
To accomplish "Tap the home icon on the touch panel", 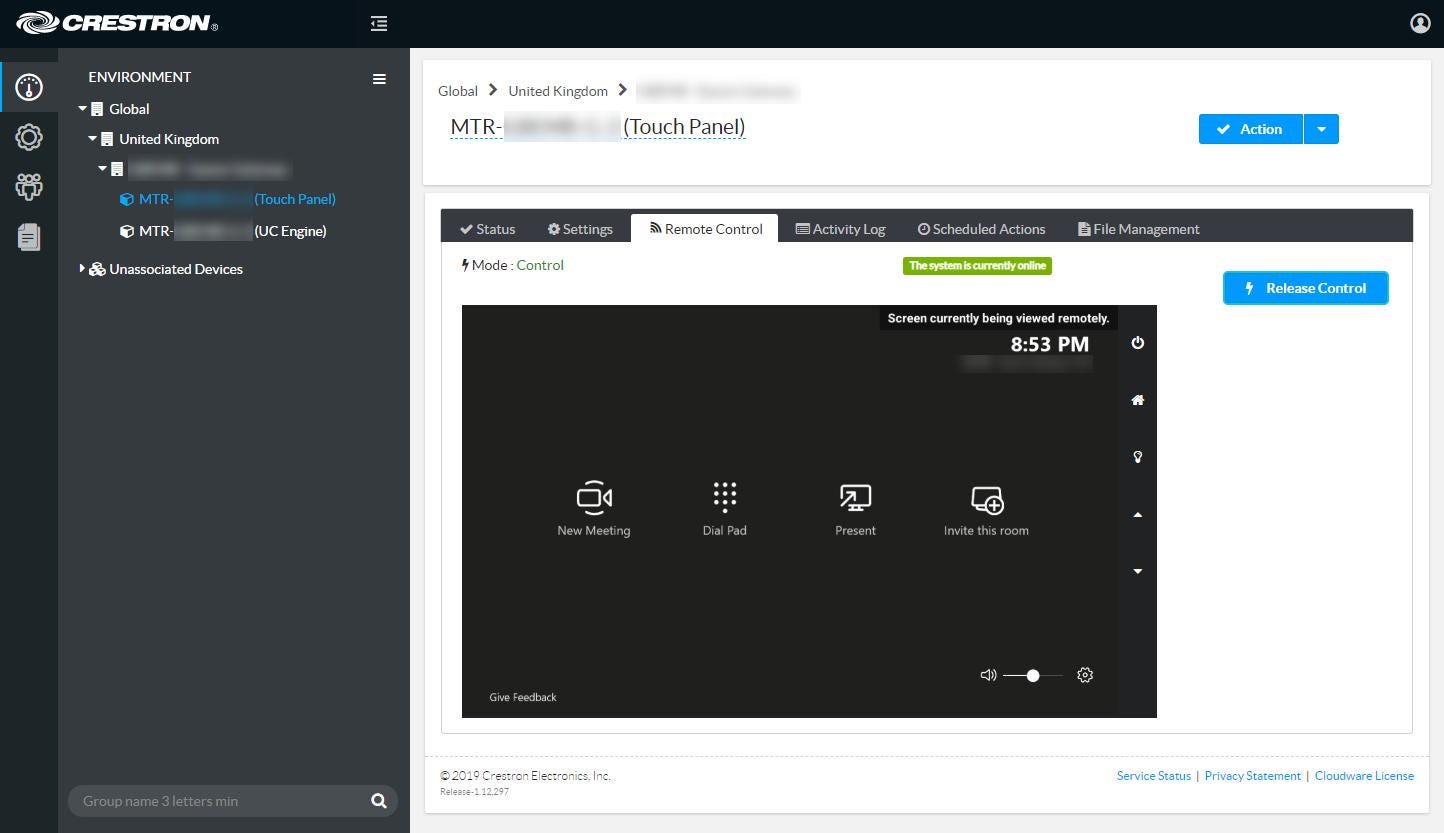I will point(1137,400).
